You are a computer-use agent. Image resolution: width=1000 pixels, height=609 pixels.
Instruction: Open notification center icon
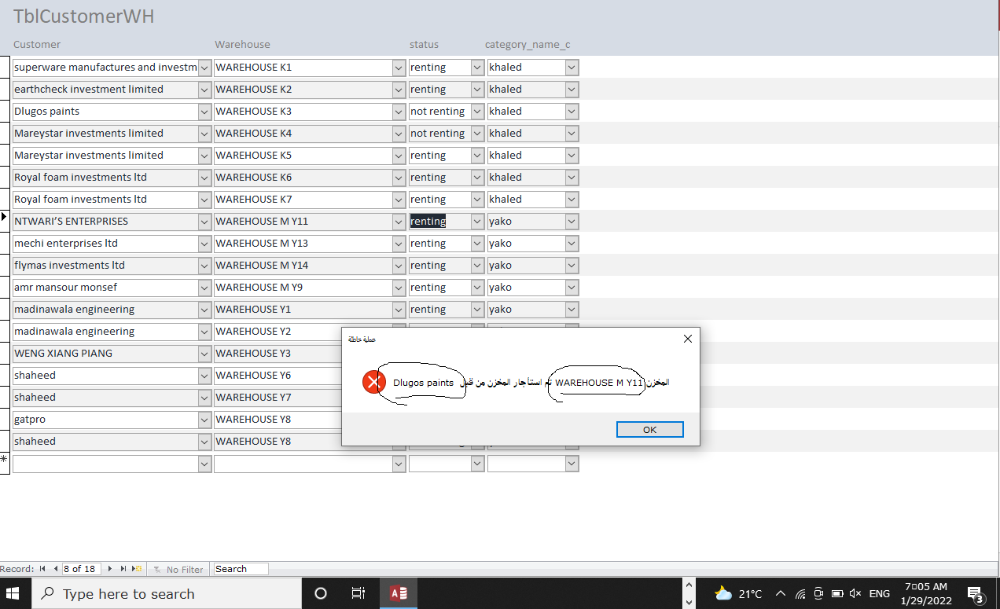pos(976,594)
